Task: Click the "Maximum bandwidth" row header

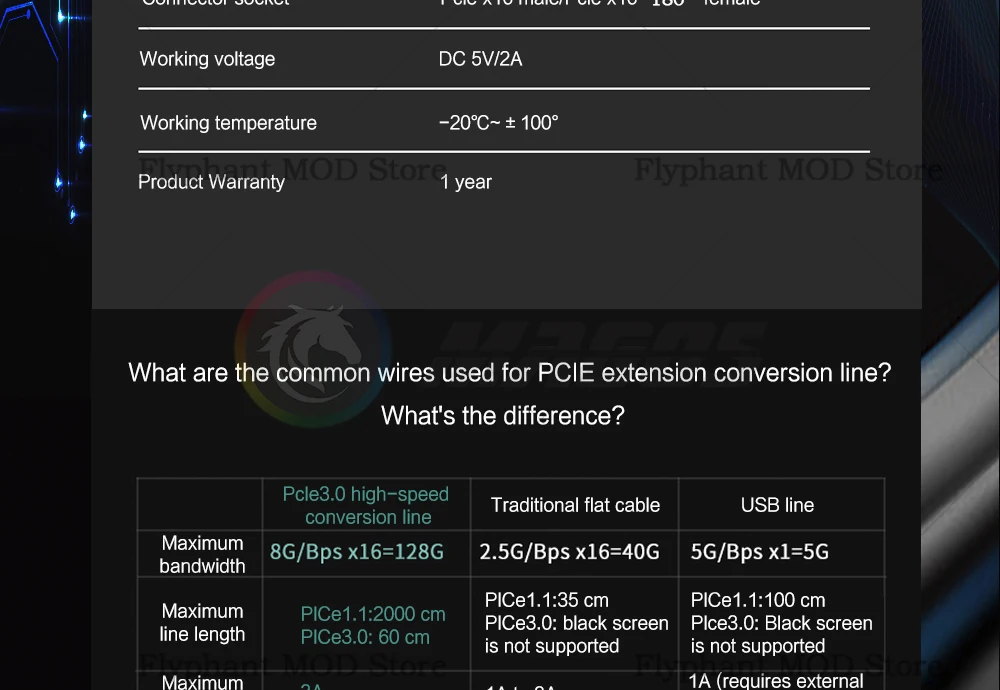Action: point(202,554)
